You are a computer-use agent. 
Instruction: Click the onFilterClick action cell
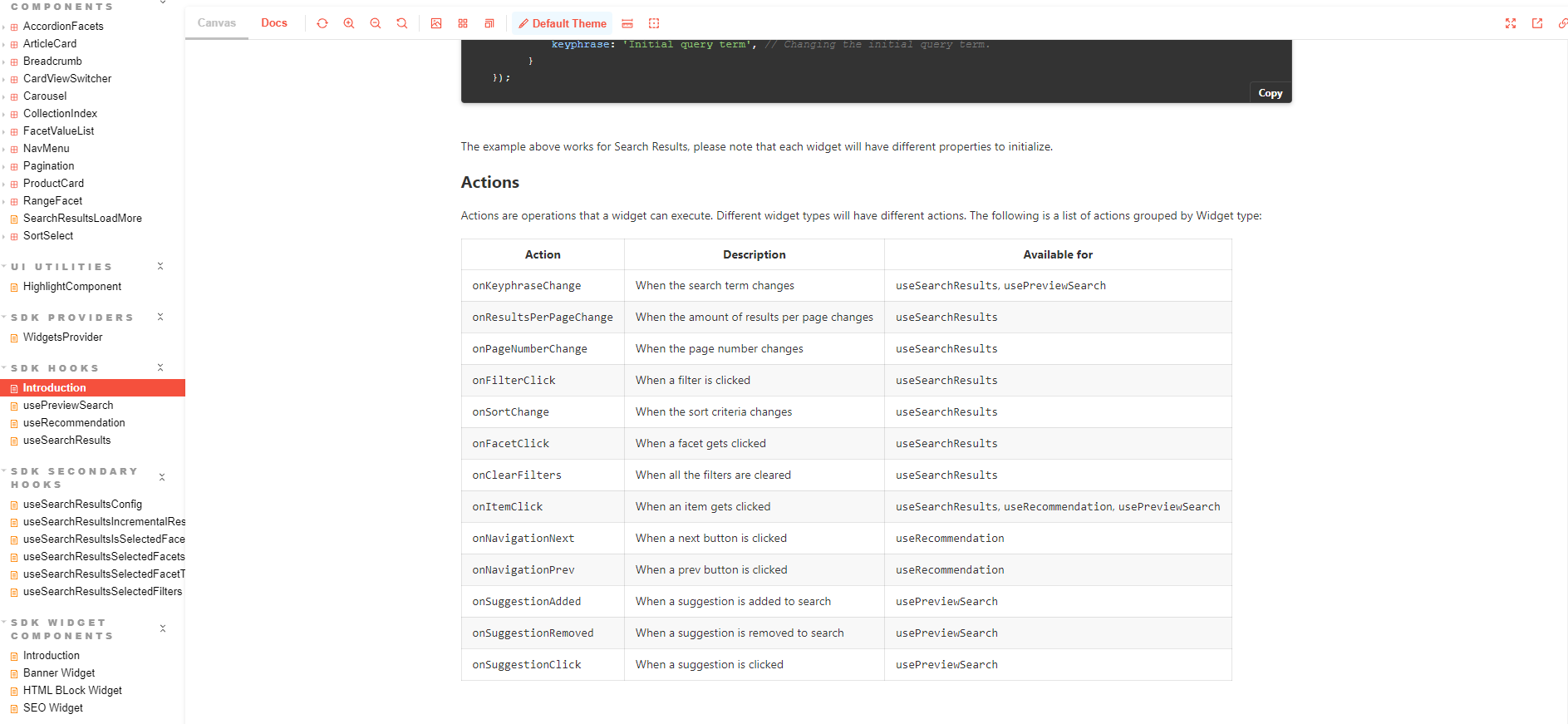pyautogui.click(x=543, y=381)
